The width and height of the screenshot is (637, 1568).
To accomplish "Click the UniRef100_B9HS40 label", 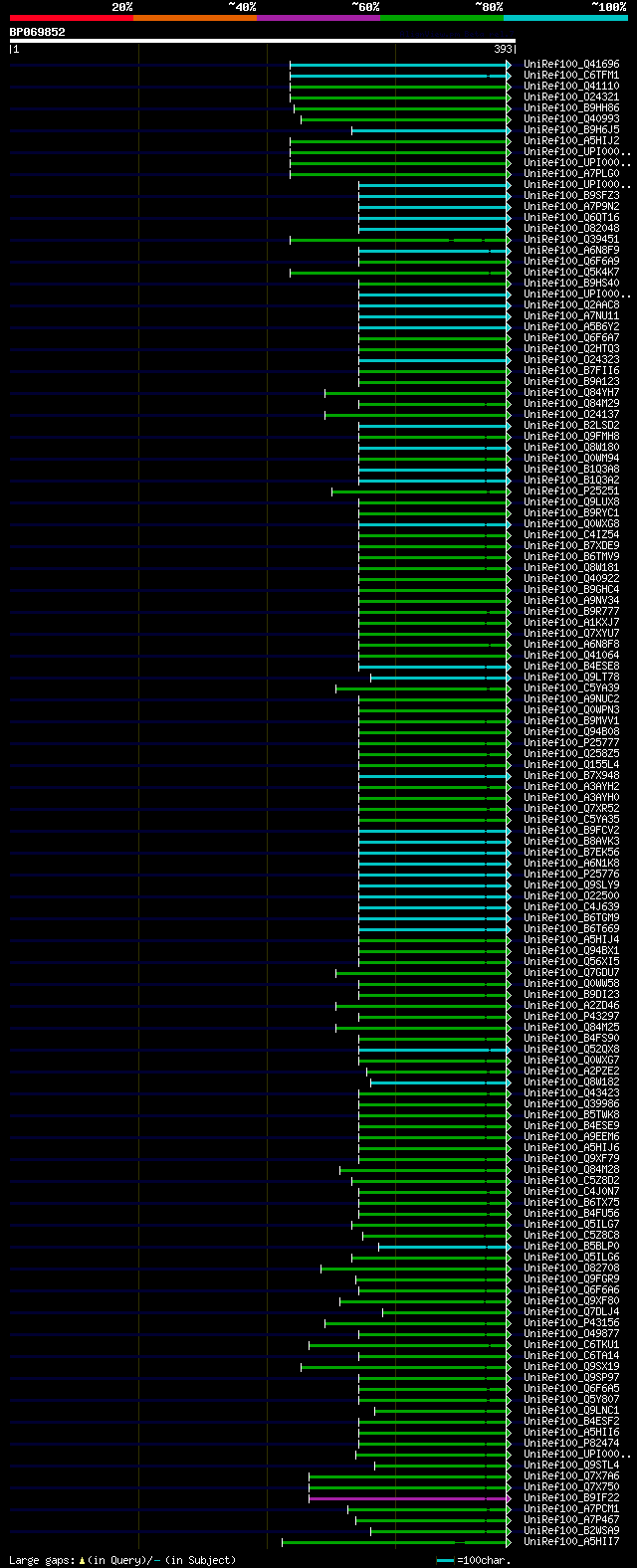I will (571, 284).
